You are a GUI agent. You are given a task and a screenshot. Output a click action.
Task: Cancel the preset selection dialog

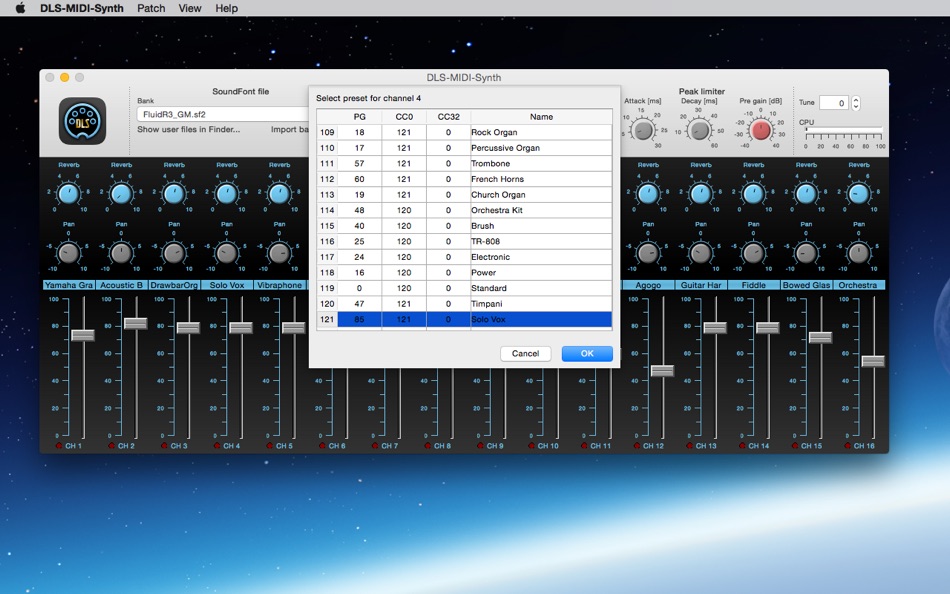click(525, 353)
